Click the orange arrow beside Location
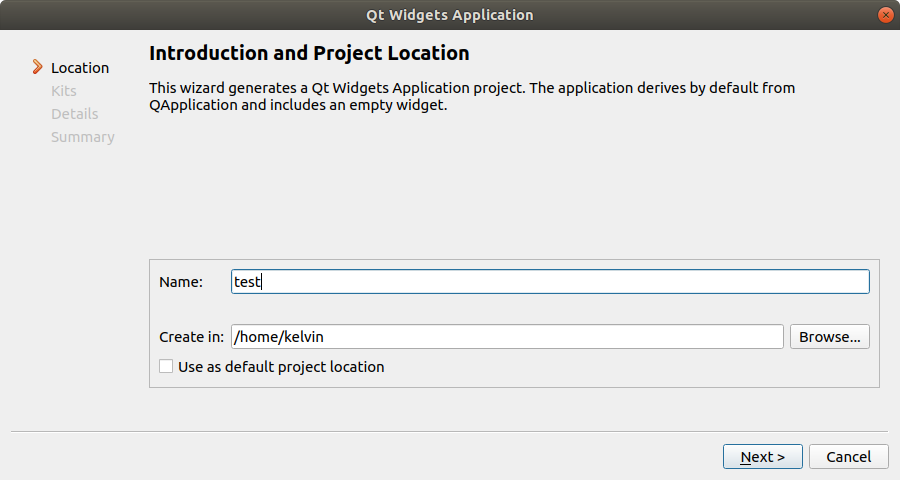The width and height of the screenshot is (900, 480). coord(38,68)
